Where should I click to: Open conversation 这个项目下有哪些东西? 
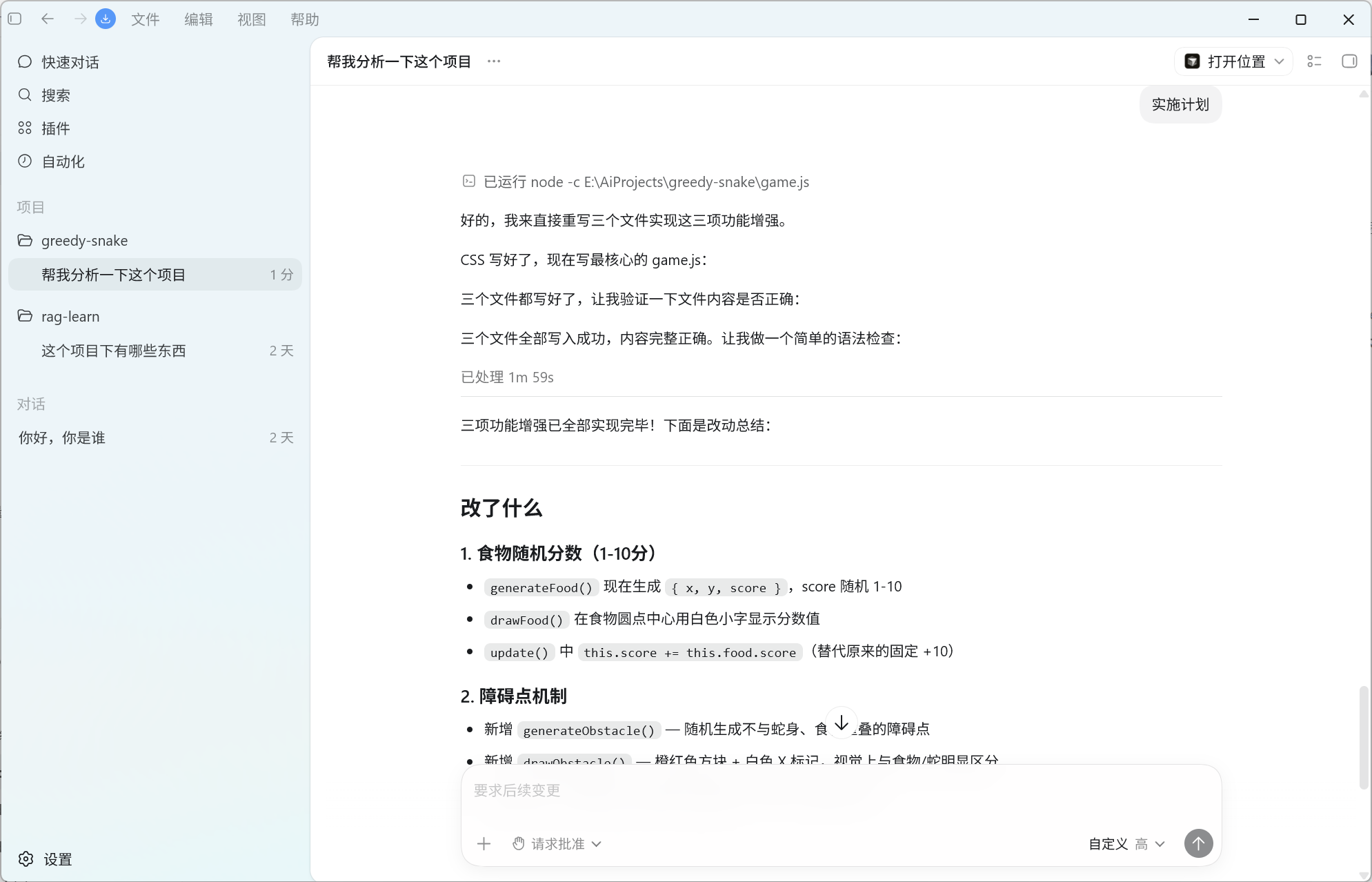pos(155,351)
